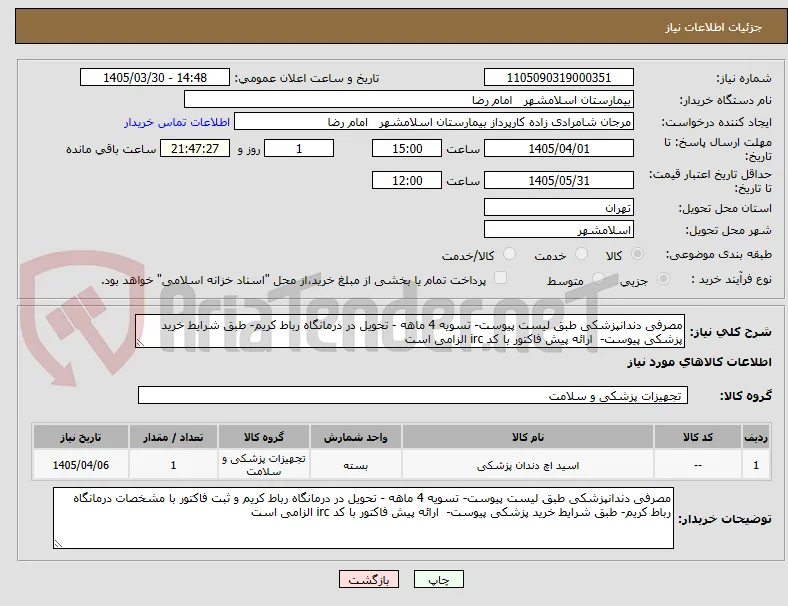
Task: Click the request creator name field
Action: point(434,122)
